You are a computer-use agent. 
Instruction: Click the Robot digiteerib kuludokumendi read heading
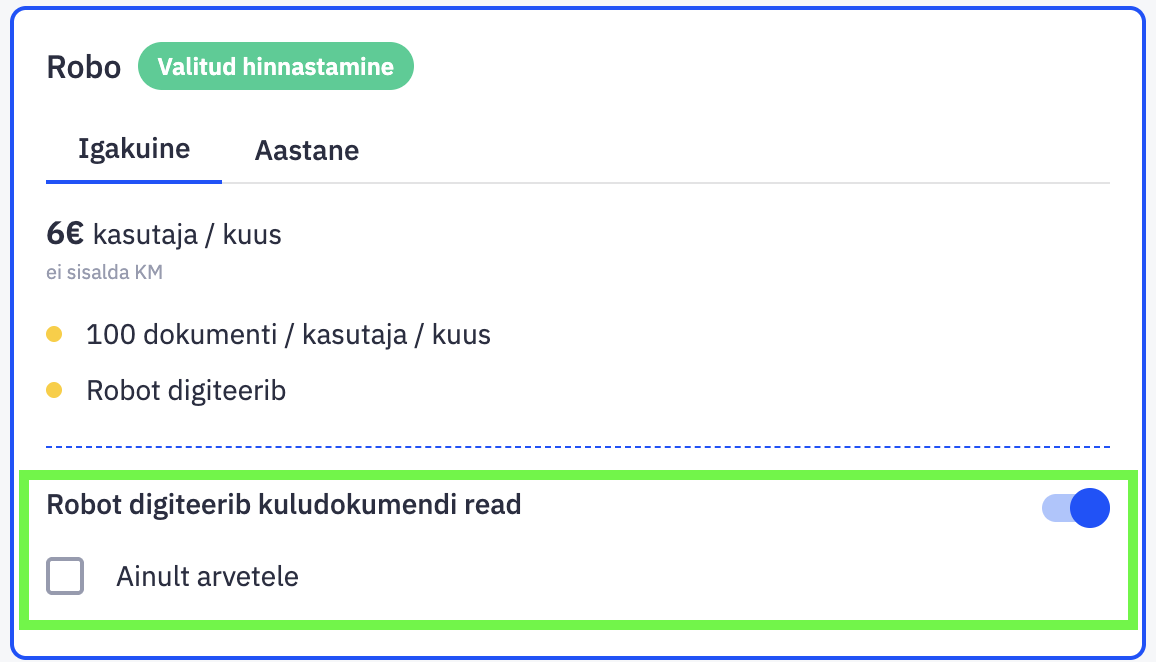tap(284, 505)
